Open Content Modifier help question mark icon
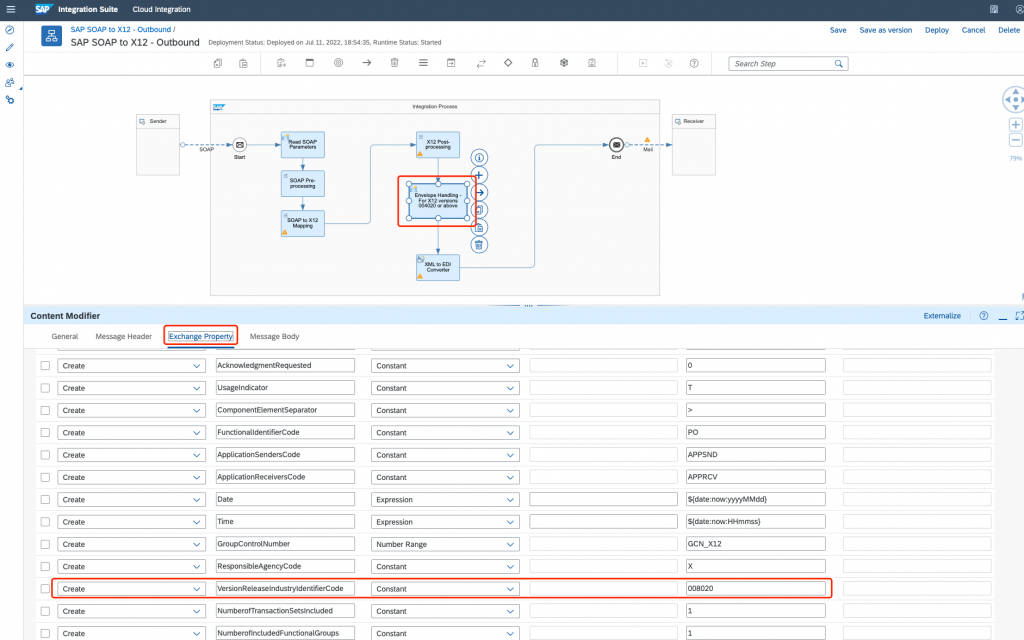 984,316
